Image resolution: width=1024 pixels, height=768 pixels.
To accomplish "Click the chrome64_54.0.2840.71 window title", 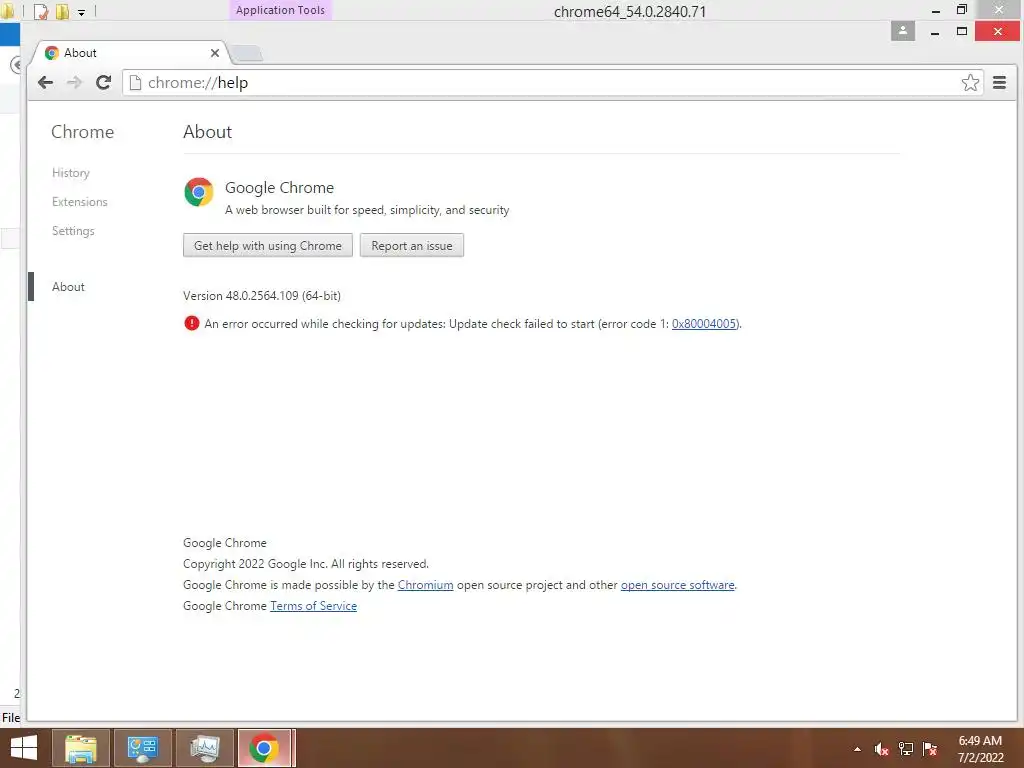I will tap(630, 11).
